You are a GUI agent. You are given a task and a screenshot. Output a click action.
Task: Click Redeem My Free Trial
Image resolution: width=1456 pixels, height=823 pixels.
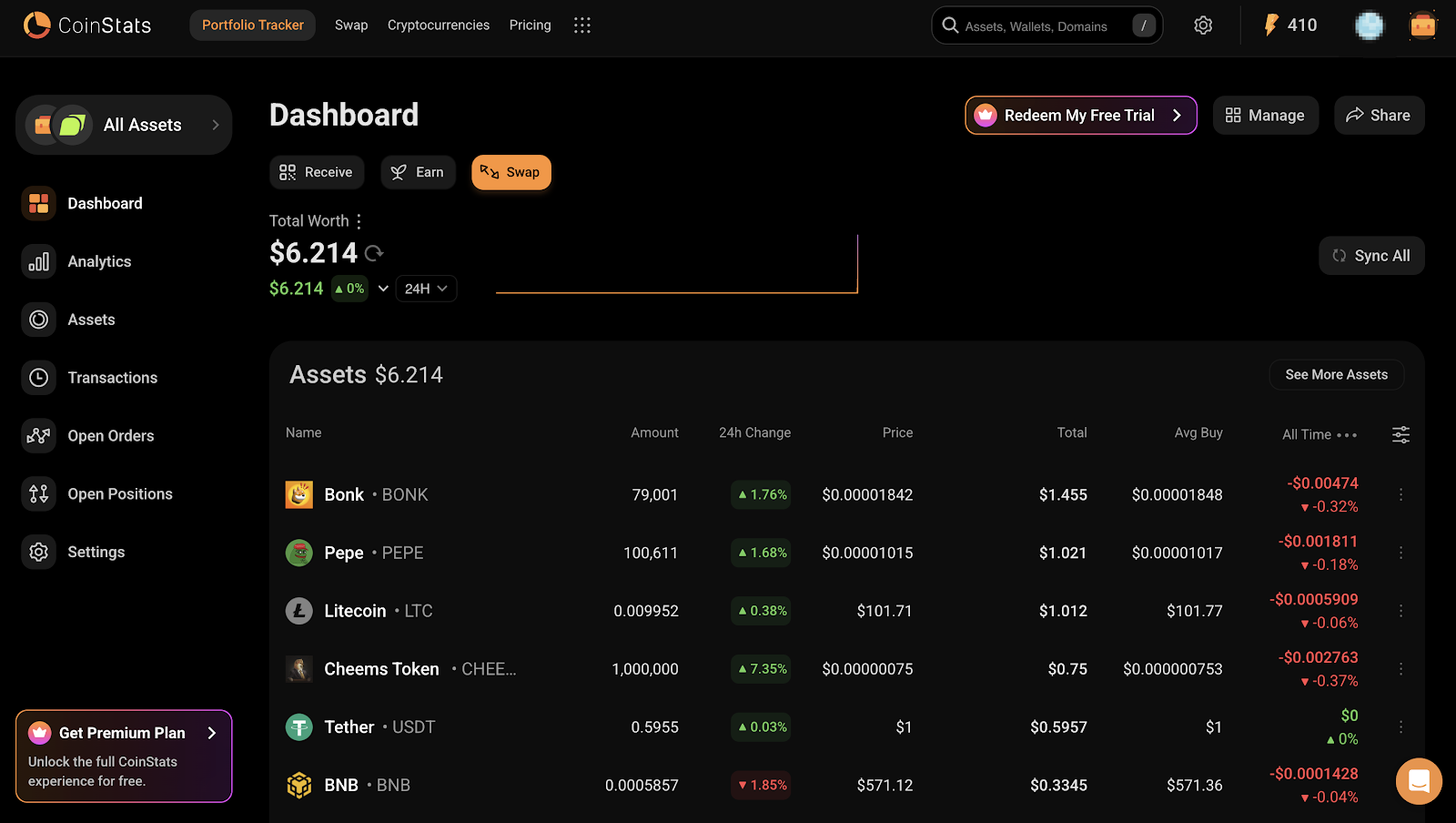coord(1081,116)
